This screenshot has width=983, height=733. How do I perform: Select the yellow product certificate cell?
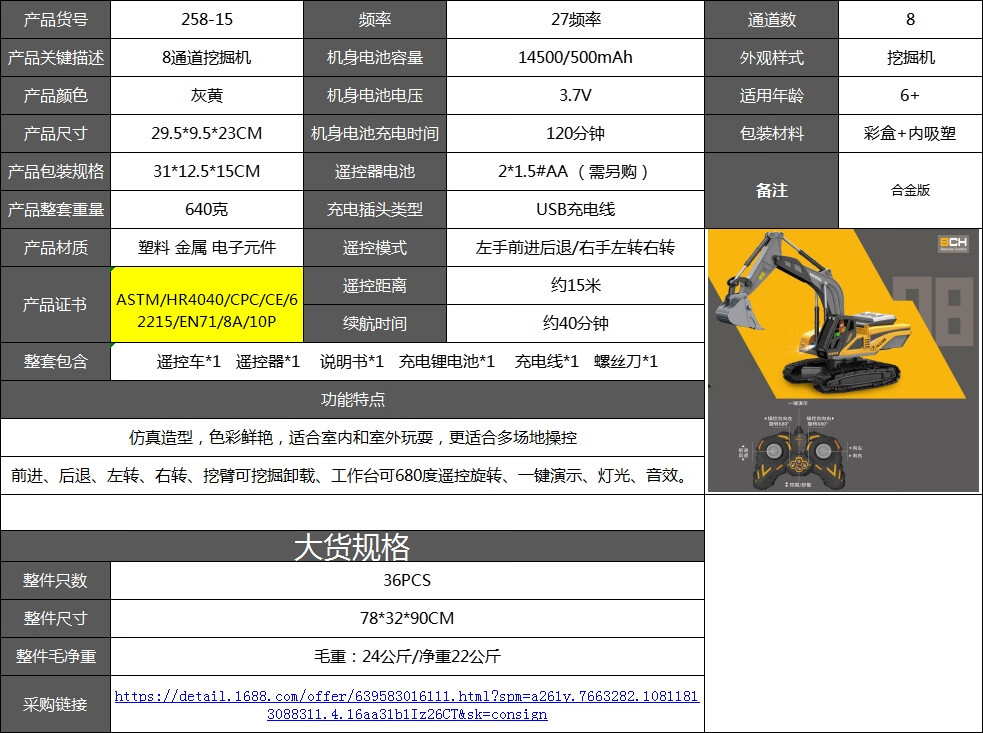(x=207, y=305)
